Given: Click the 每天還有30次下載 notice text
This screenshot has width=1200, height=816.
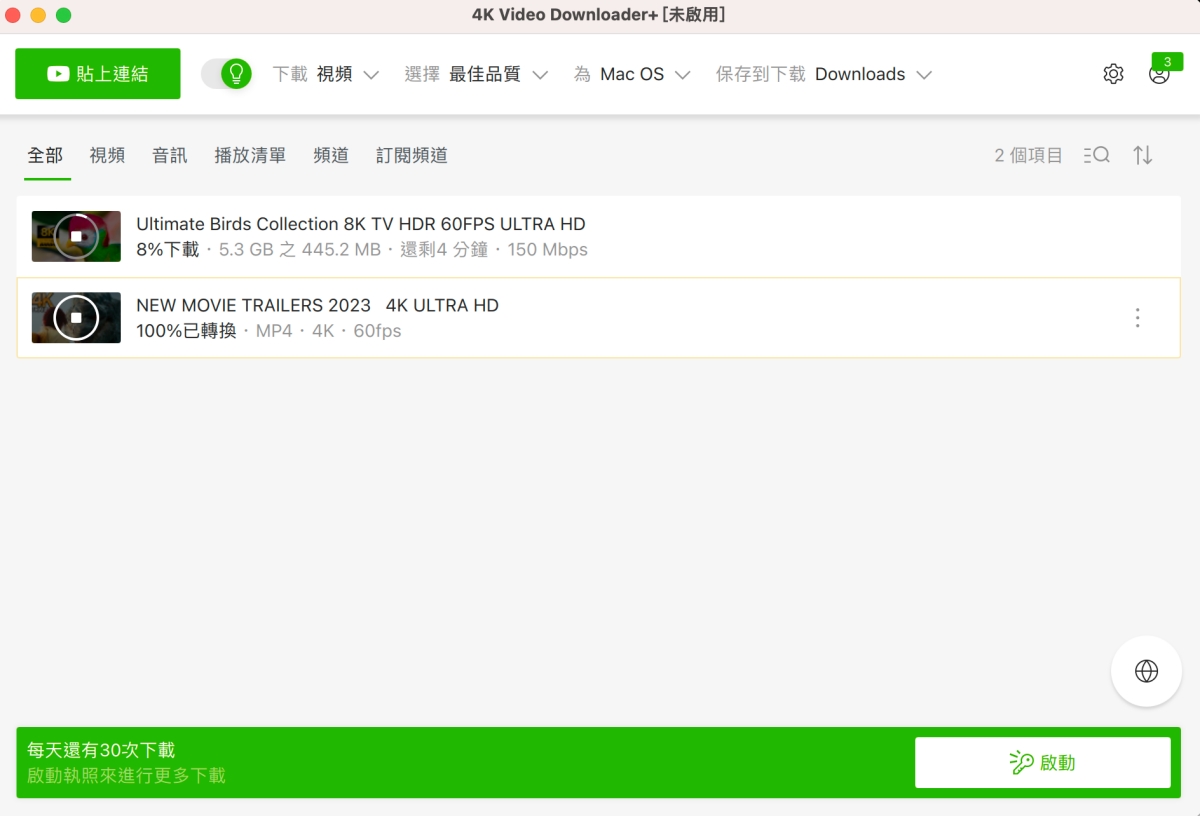Looking at the screenshot, I should point(101,750).
